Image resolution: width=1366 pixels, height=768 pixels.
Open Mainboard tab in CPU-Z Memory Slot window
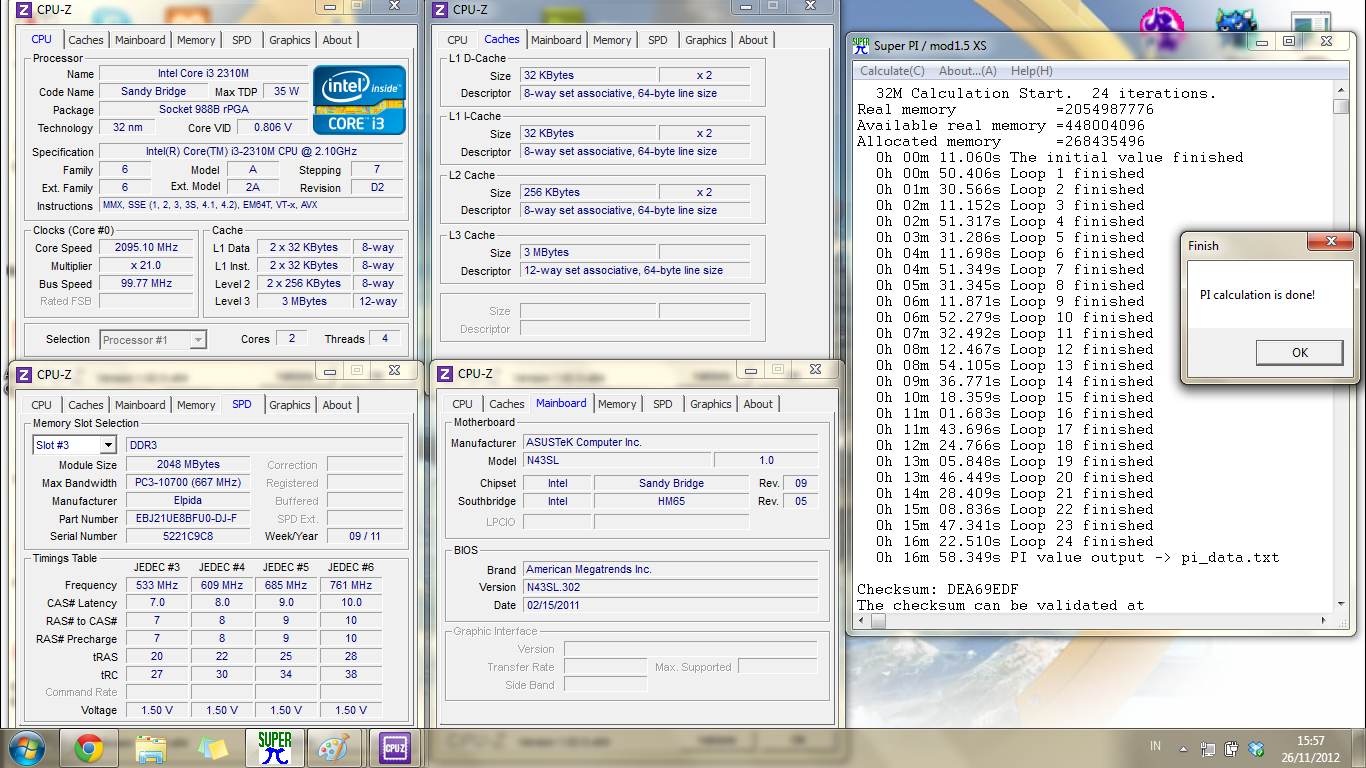[x=140, y=405]
